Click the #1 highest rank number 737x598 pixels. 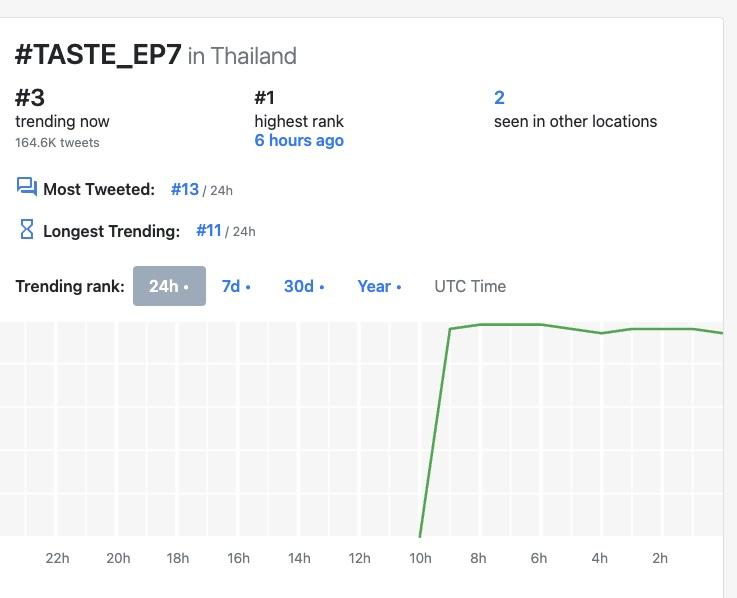265,97
